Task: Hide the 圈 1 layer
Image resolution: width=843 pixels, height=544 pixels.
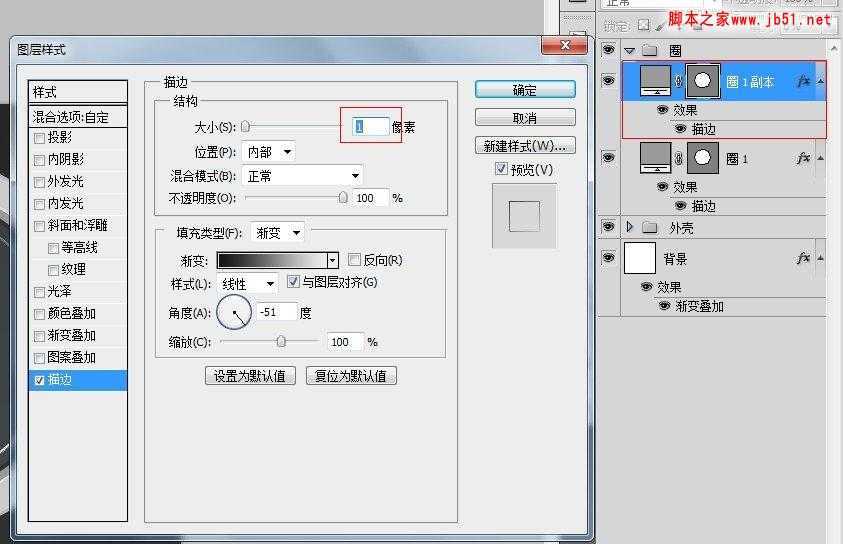Action: click(608, 158)
